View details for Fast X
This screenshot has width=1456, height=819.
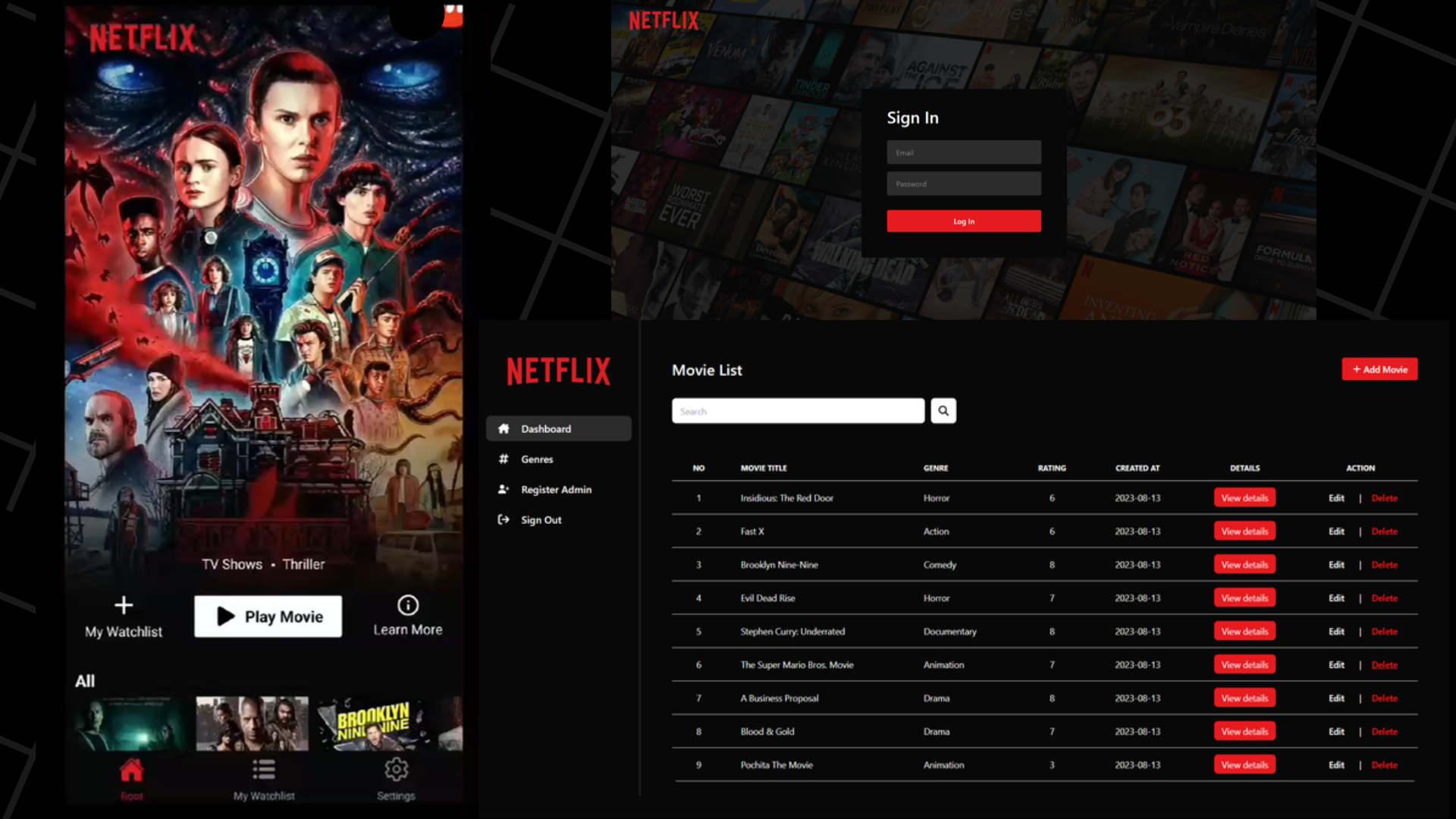pos(1244,532)
